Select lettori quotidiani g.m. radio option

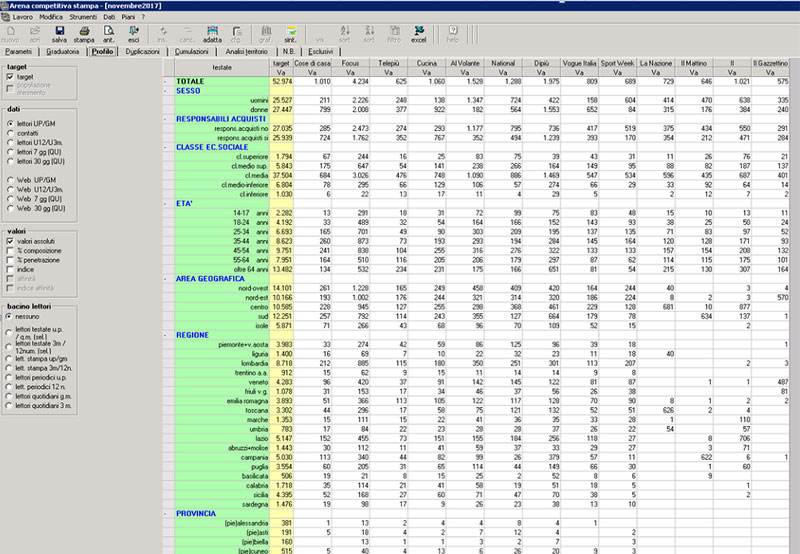click(x=10, y=397)
